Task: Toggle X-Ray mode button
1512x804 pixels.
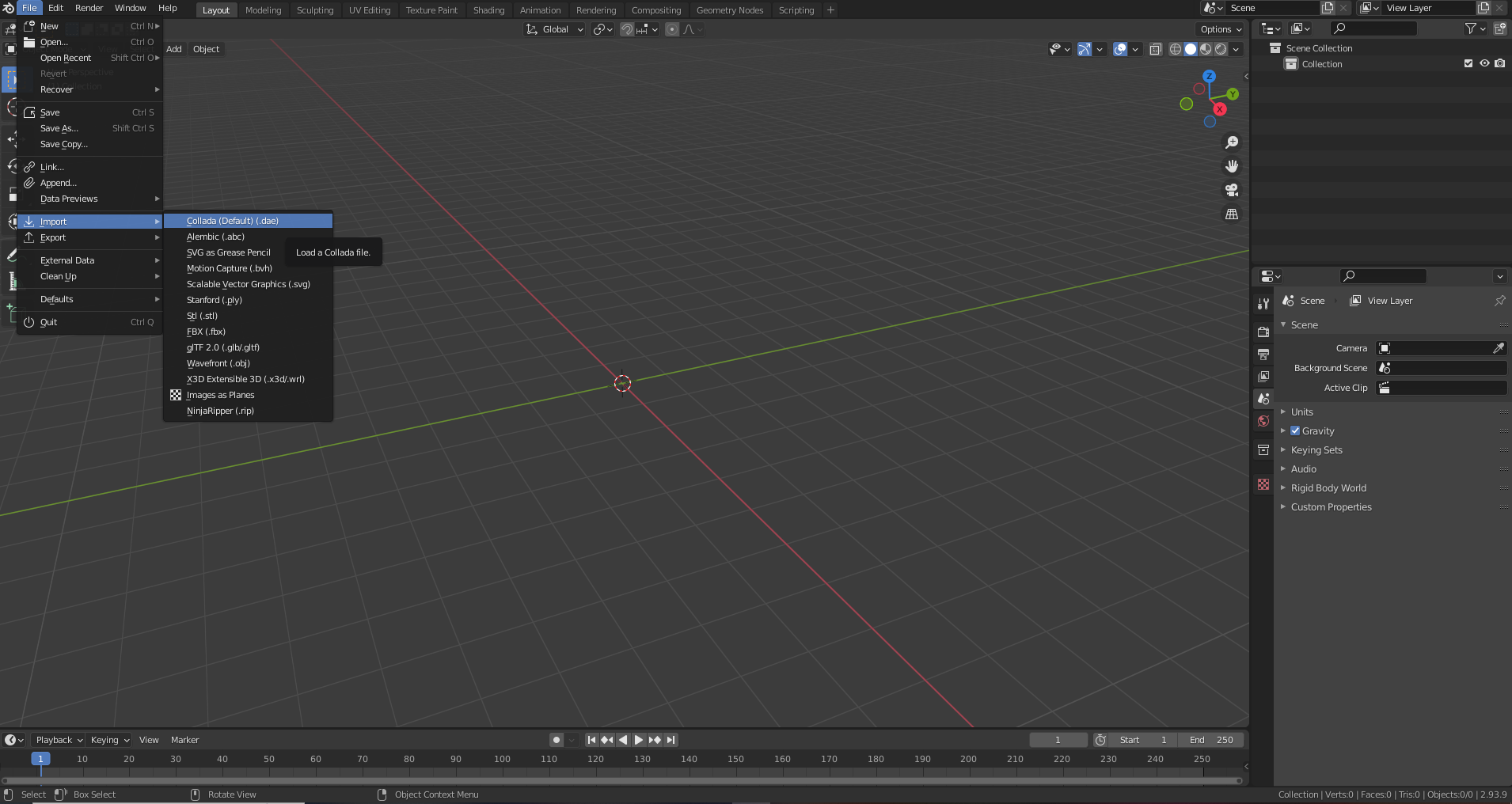Action: (1155, 49)
